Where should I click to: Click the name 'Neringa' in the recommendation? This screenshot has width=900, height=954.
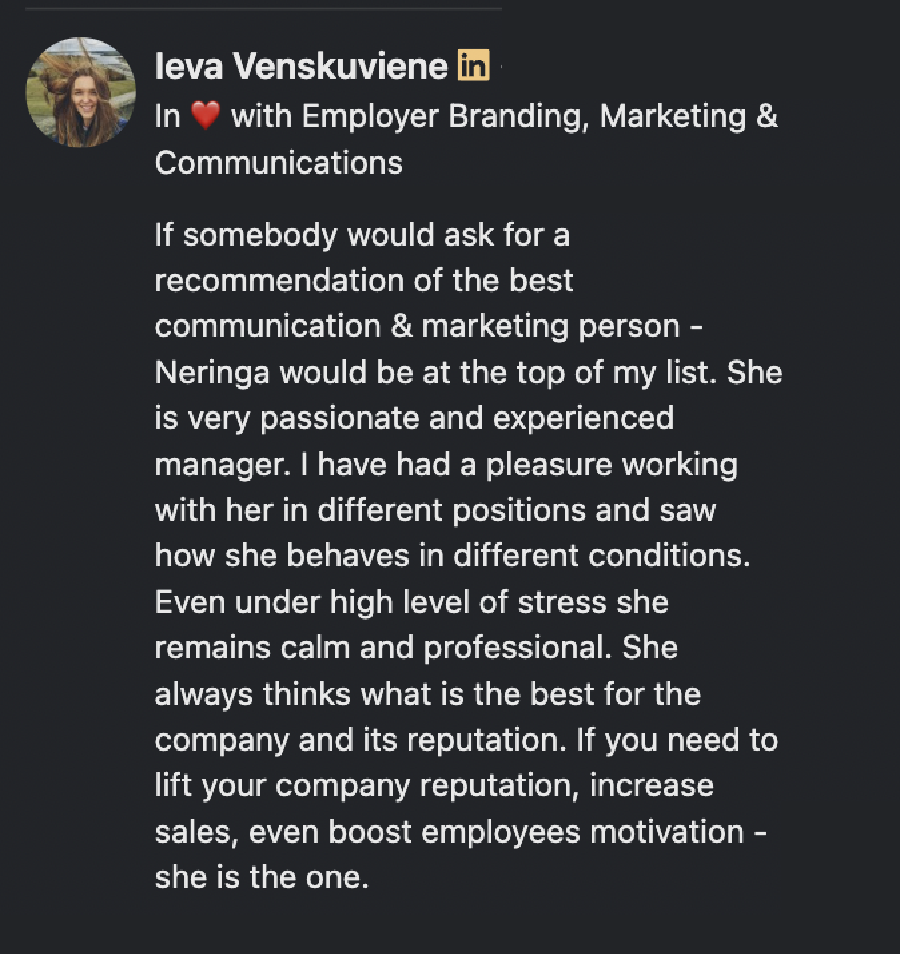(213, 372)
